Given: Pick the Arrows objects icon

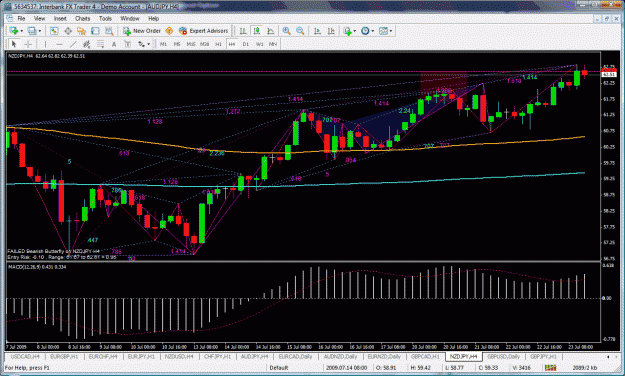Looking at the screenshot, I should pyautogui.click(x=142, y=44).
